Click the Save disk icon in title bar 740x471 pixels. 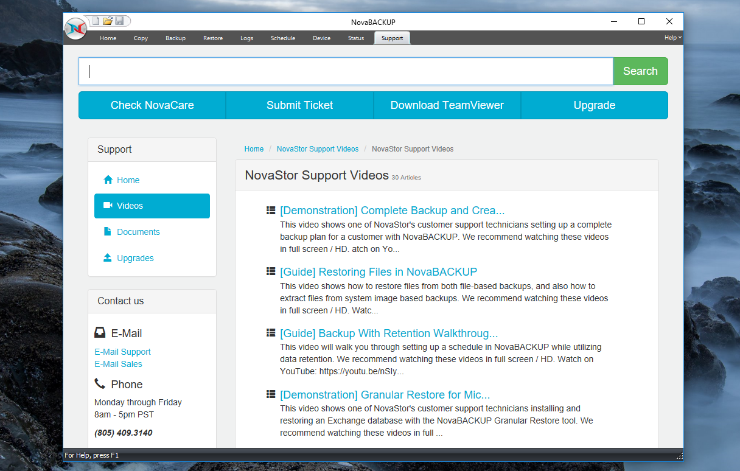(119, 21)
